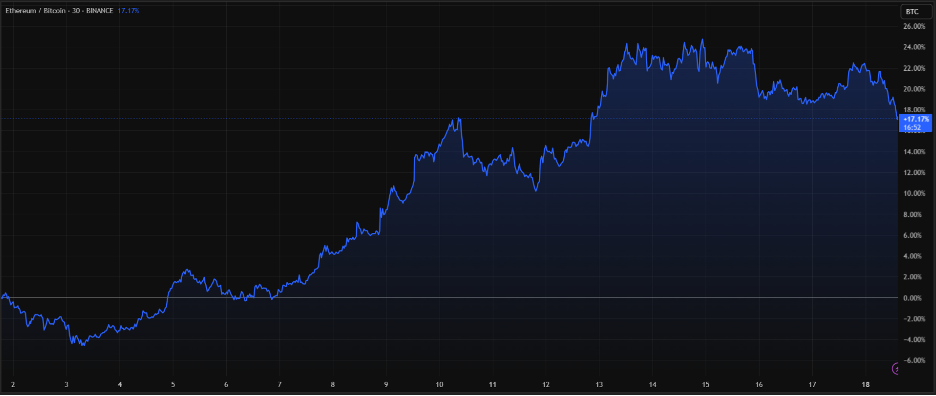This screenshot has height=396, width=936.
Task: Click date 13 on the time axis
Action: pos(599,385)
